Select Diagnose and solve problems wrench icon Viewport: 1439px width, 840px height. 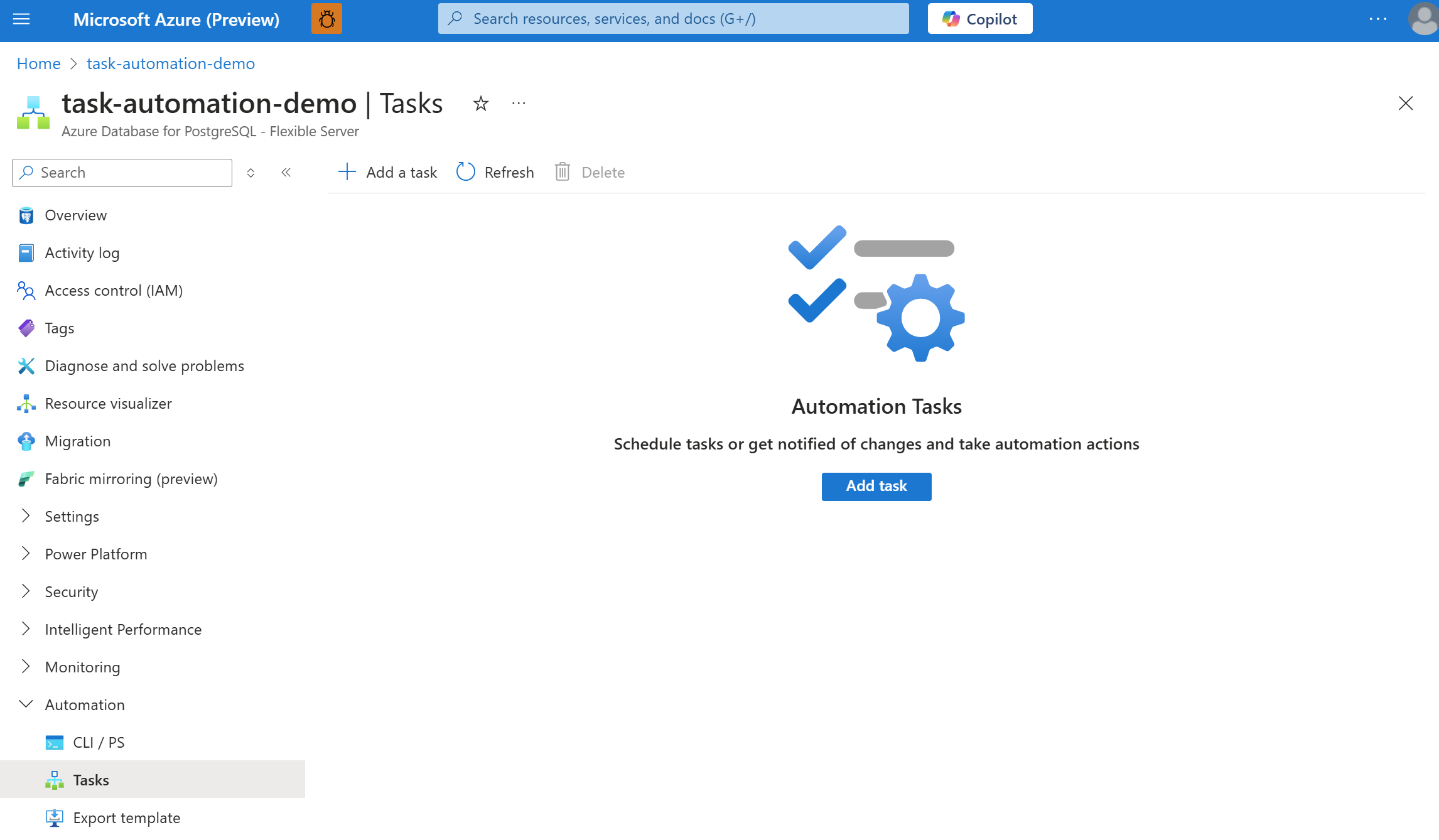[x=26, y=366]
